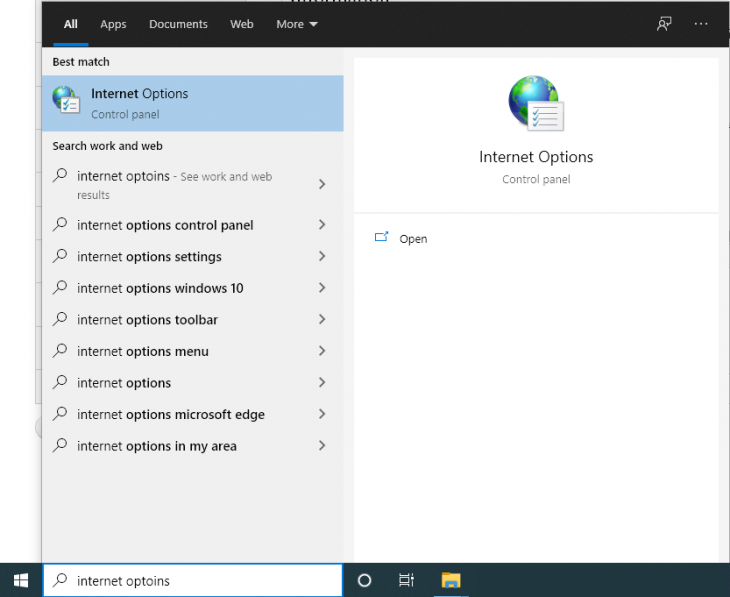Open the Documents search tab
This screenshot has width=730, height=597.
pos(178,24)
